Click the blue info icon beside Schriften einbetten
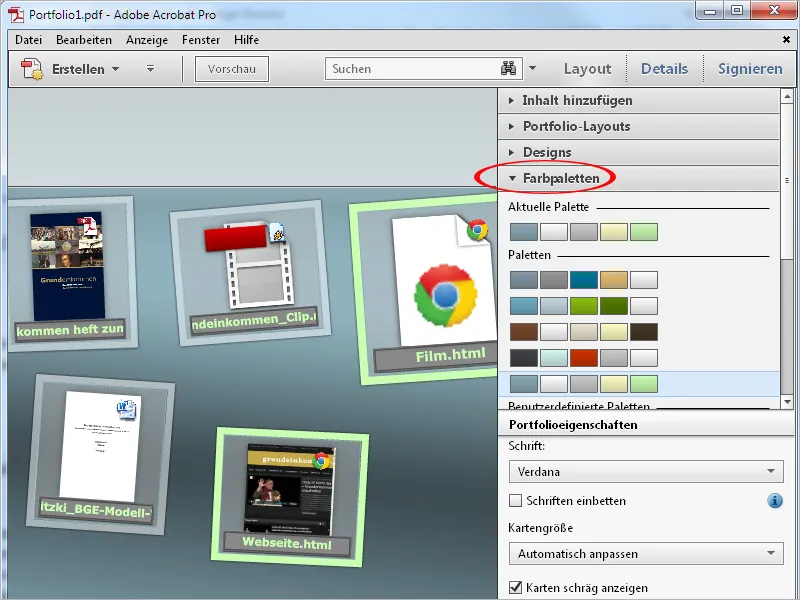Image resolution: width=800 pixels, height=600 pixels. (774, 501)
